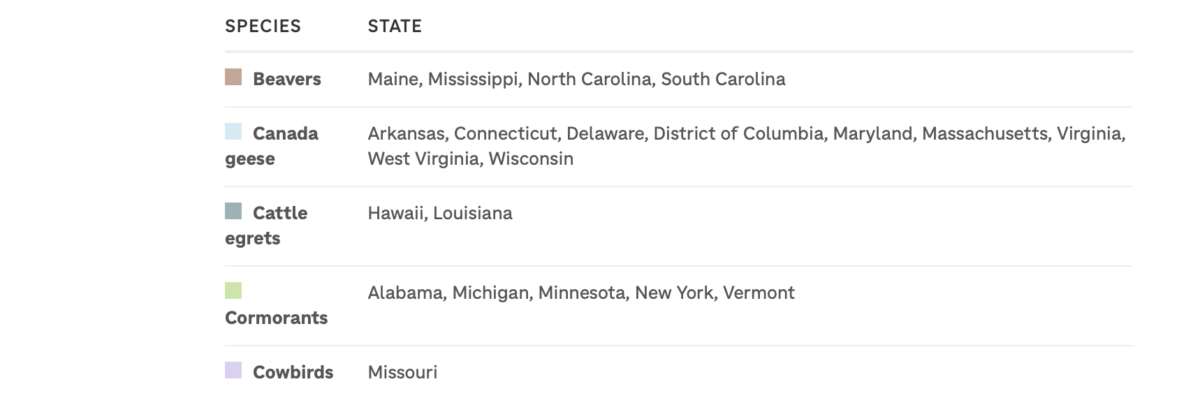Click the gray-green Cattle egrets swatch
Viewport: 1200px width, 398px height.
pos(233,211)
